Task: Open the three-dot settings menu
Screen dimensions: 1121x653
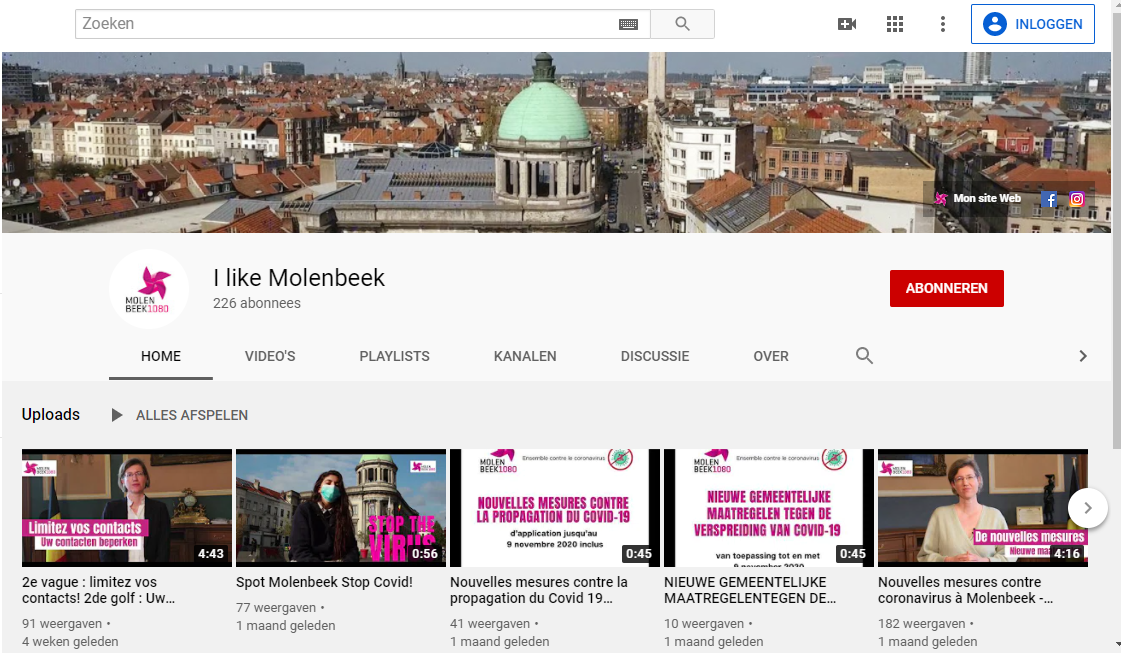Action: [x=942, y=24]
